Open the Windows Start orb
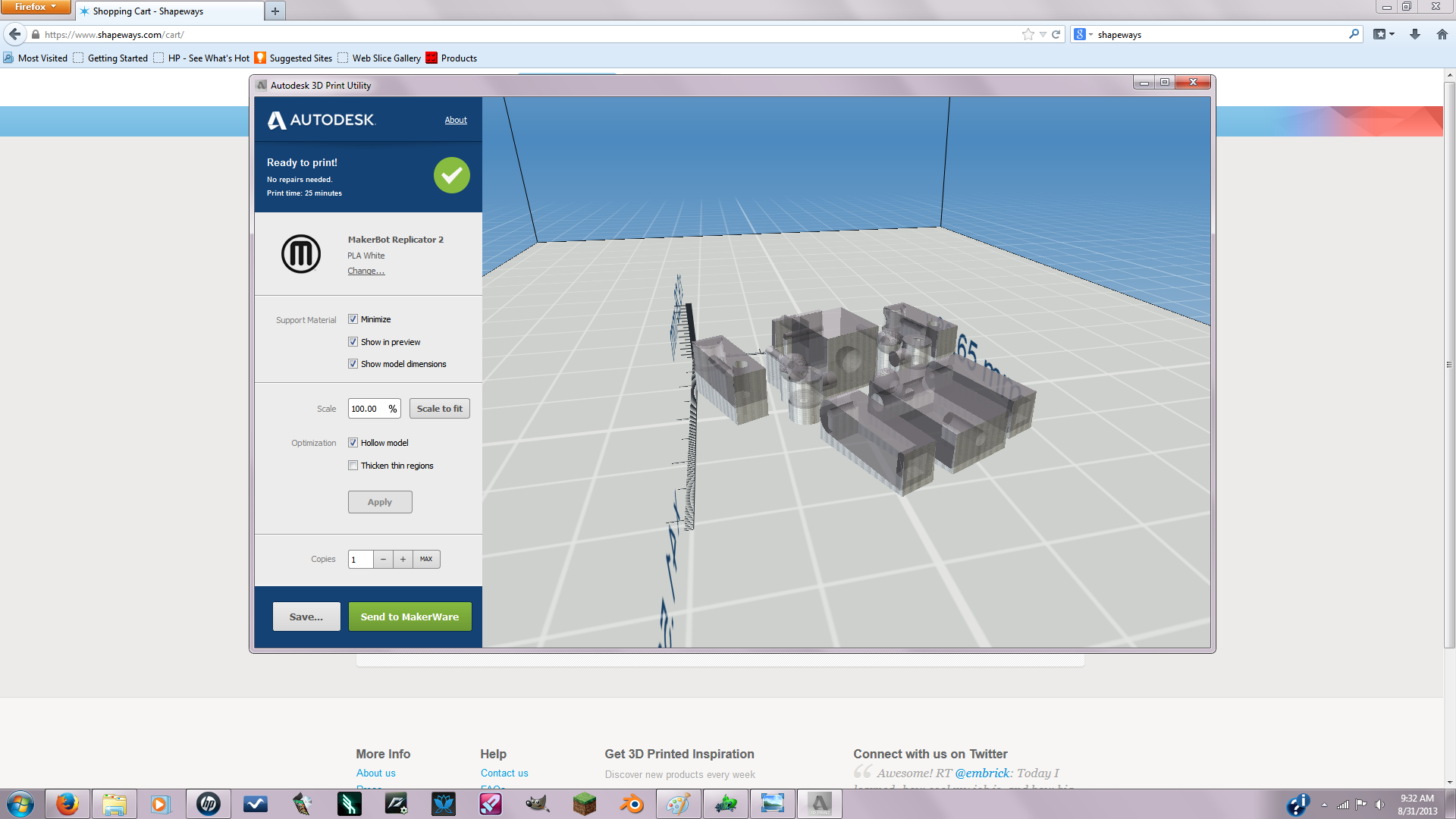1456x819 pixels. point(20,804)
